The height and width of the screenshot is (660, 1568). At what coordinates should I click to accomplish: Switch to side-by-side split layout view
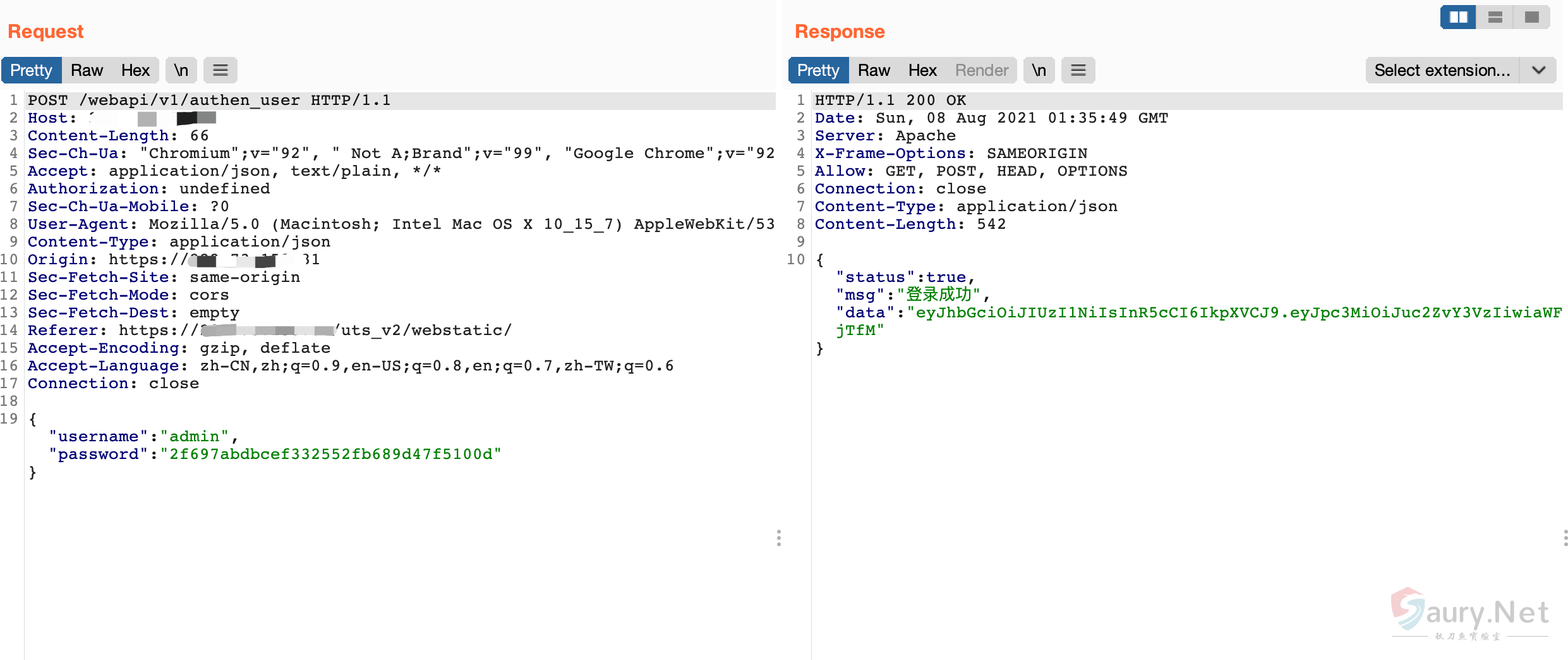tap(1457, 17)
